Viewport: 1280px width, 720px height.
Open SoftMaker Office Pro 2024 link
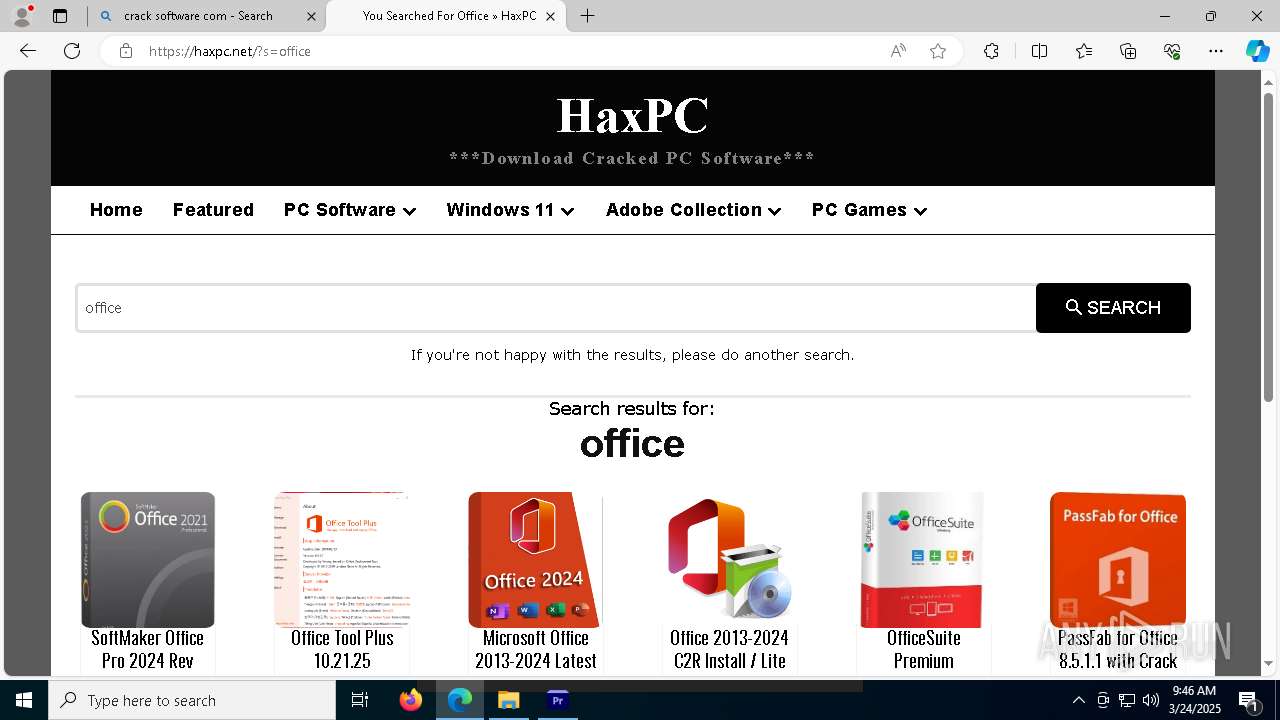(x=148, y=649)
